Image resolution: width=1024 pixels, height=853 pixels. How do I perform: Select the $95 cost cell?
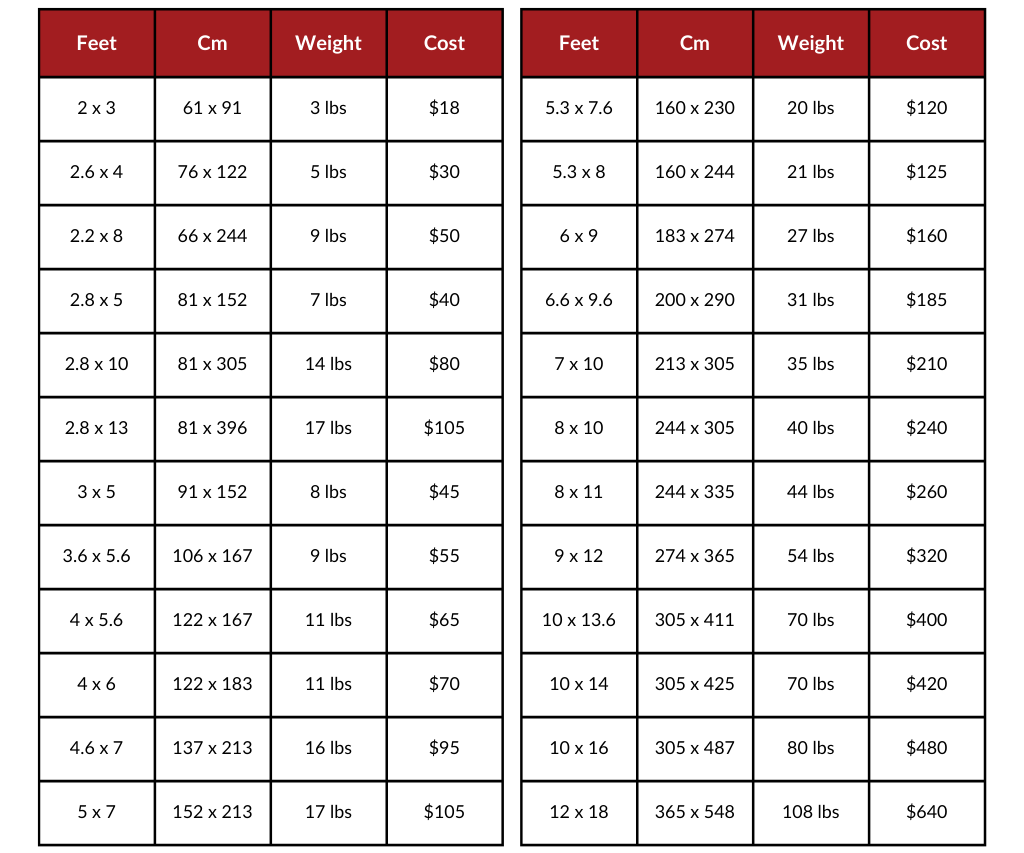(444, 748)
